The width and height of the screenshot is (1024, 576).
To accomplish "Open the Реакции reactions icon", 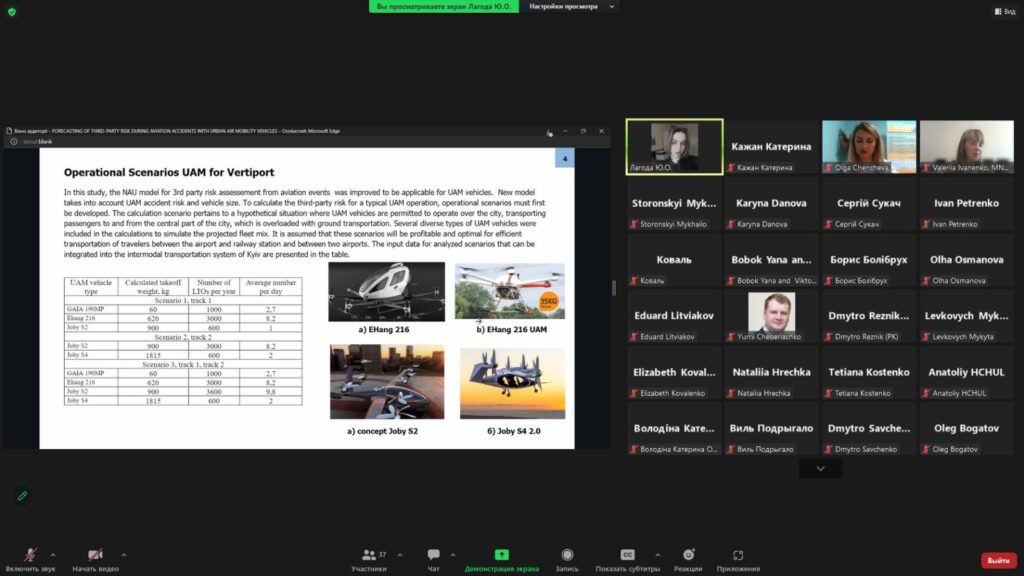I will (688, 555).
